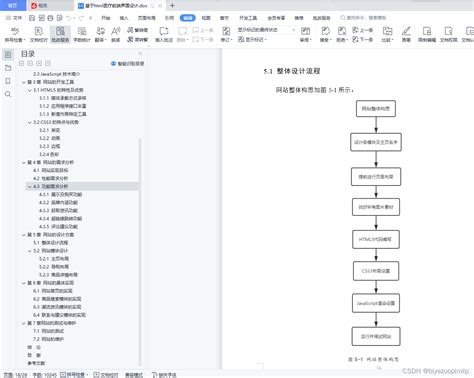Click the Save icon in quick access toolbar
474x378 pixels.
pyautogui.click(x=32, y=18)
